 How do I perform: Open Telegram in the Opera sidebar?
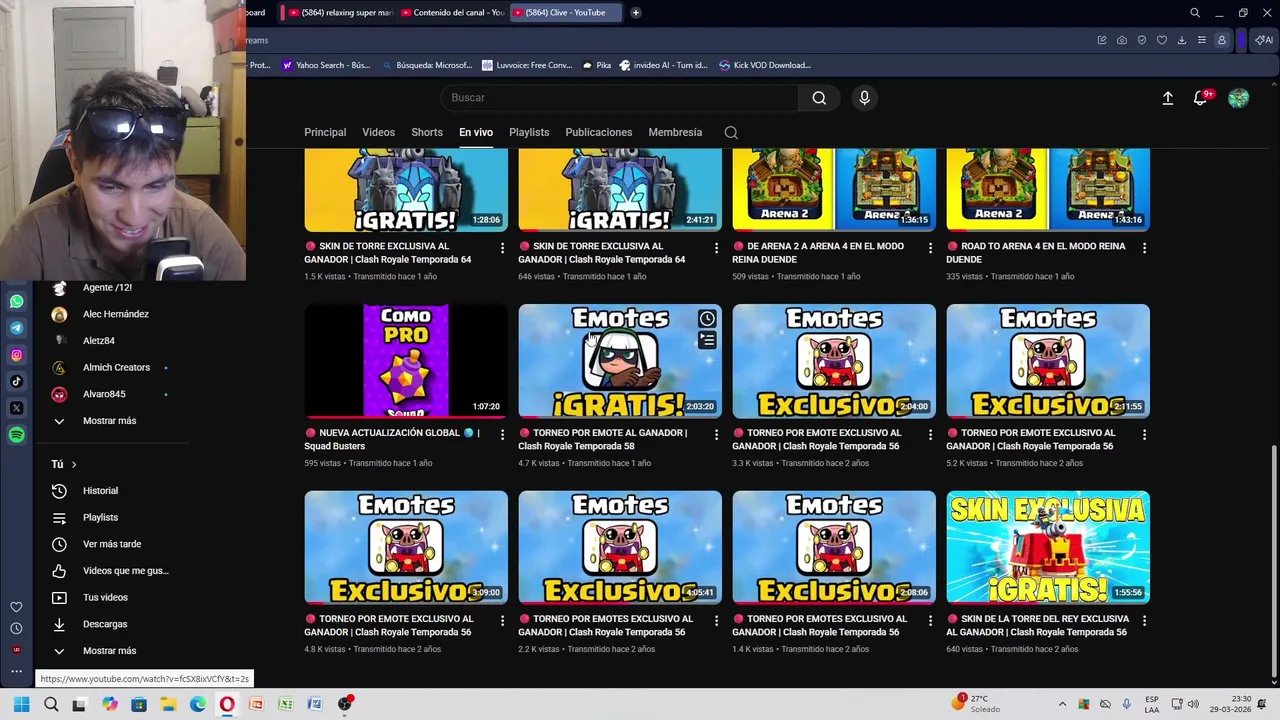tap(16, 328)
